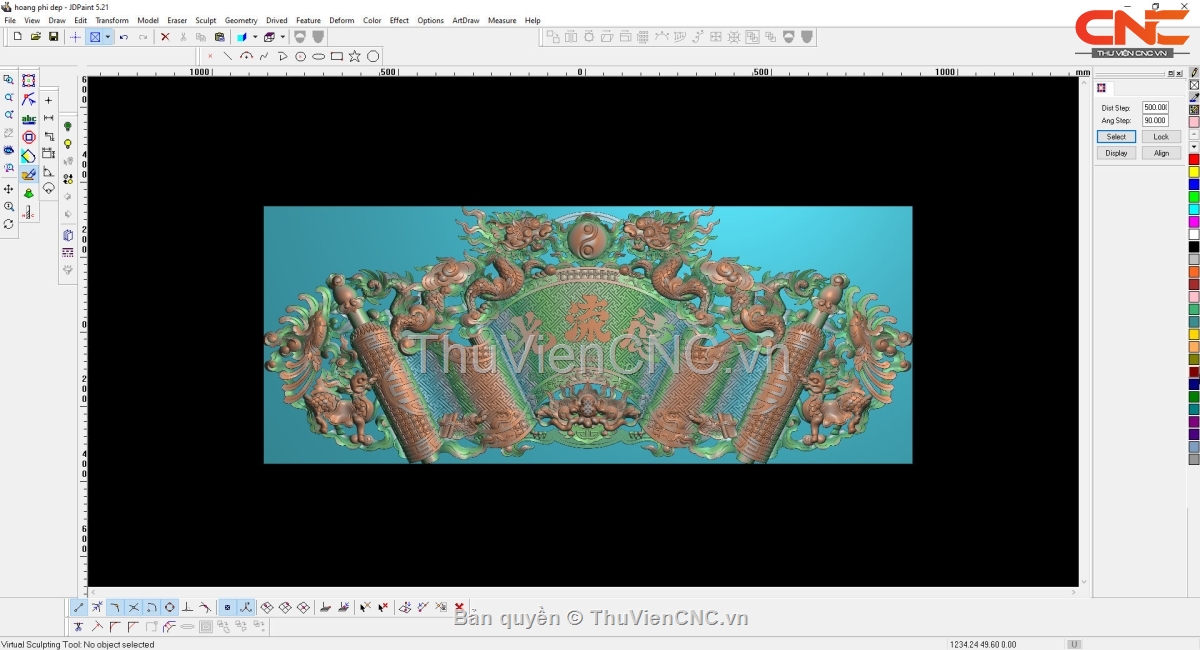This screenshot has height=650, width=1200.
Task: Click the green light bulb icon
Action: 68,127
